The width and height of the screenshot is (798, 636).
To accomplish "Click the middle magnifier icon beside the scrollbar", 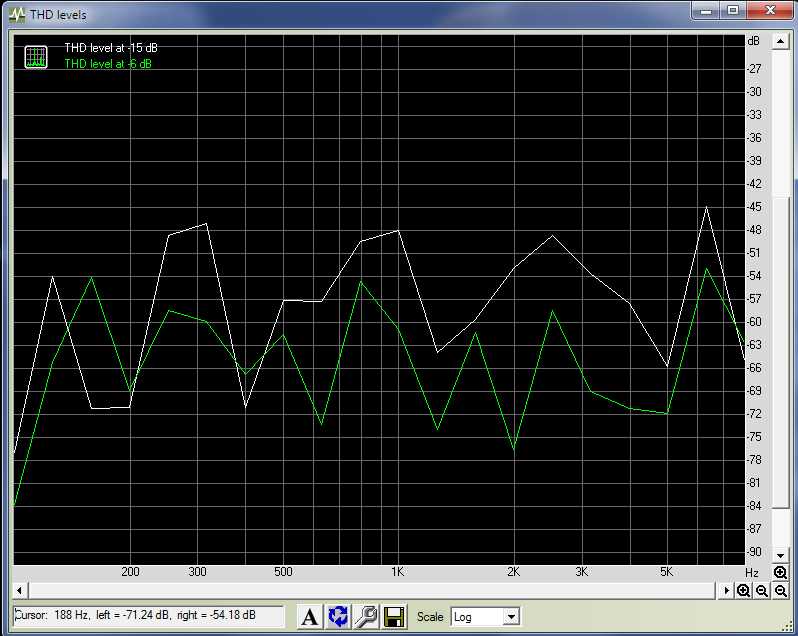I will 762,591.
